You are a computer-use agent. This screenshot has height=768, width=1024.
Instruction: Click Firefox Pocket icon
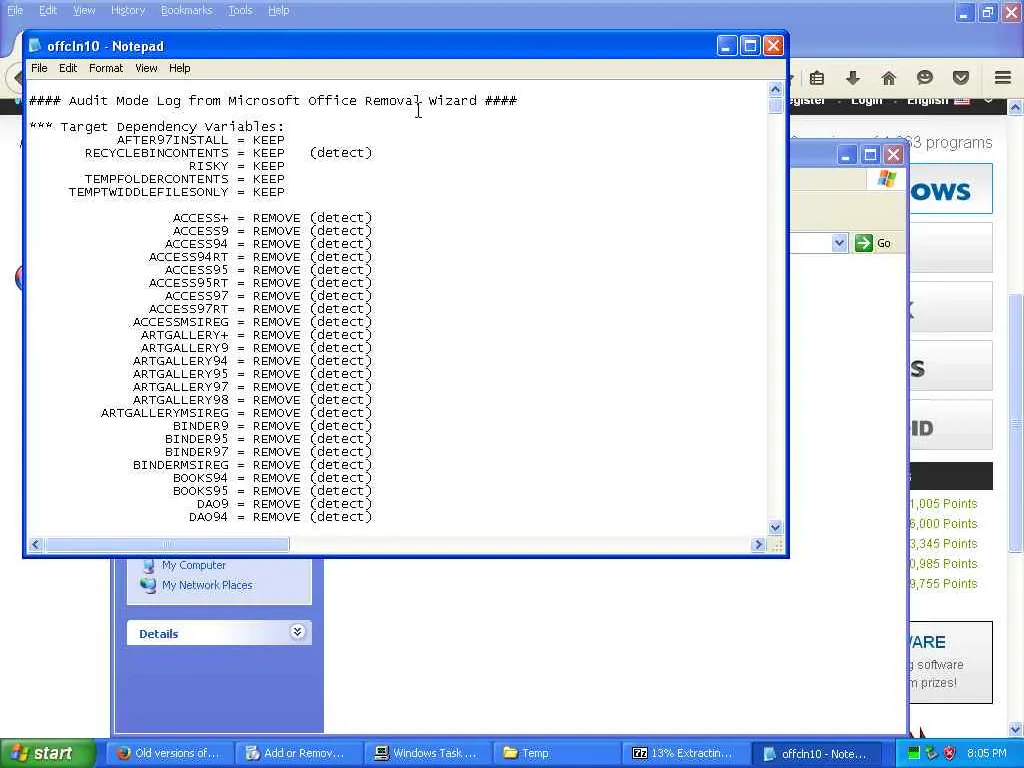pyautogui.click(x=961, y=78)
